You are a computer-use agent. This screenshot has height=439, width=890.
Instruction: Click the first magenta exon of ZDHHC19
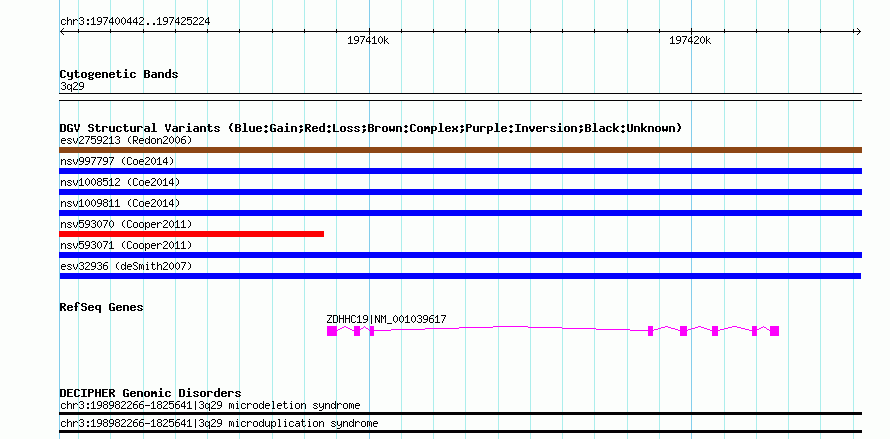(x=332, y=331)
